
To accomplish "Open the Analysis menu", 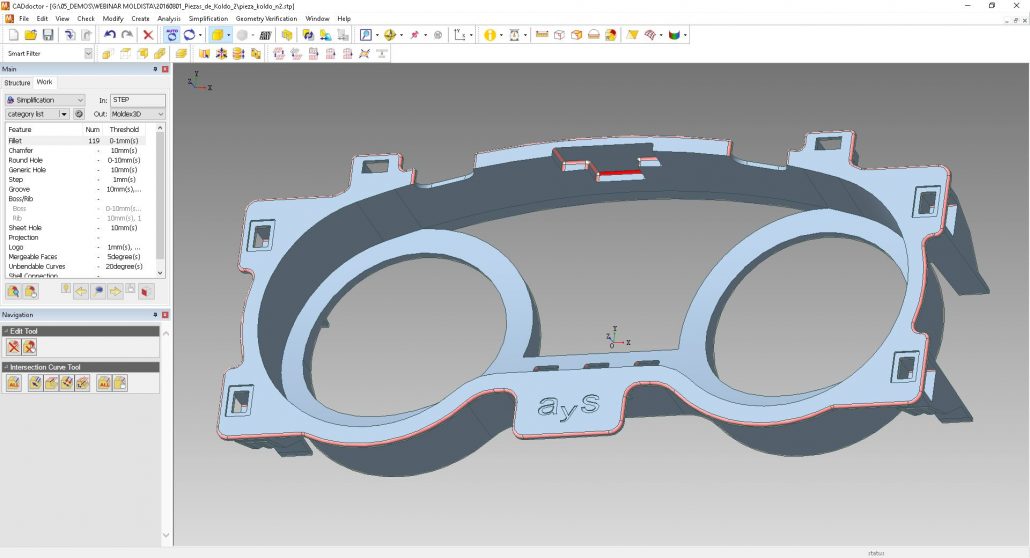I will [169, 18].
